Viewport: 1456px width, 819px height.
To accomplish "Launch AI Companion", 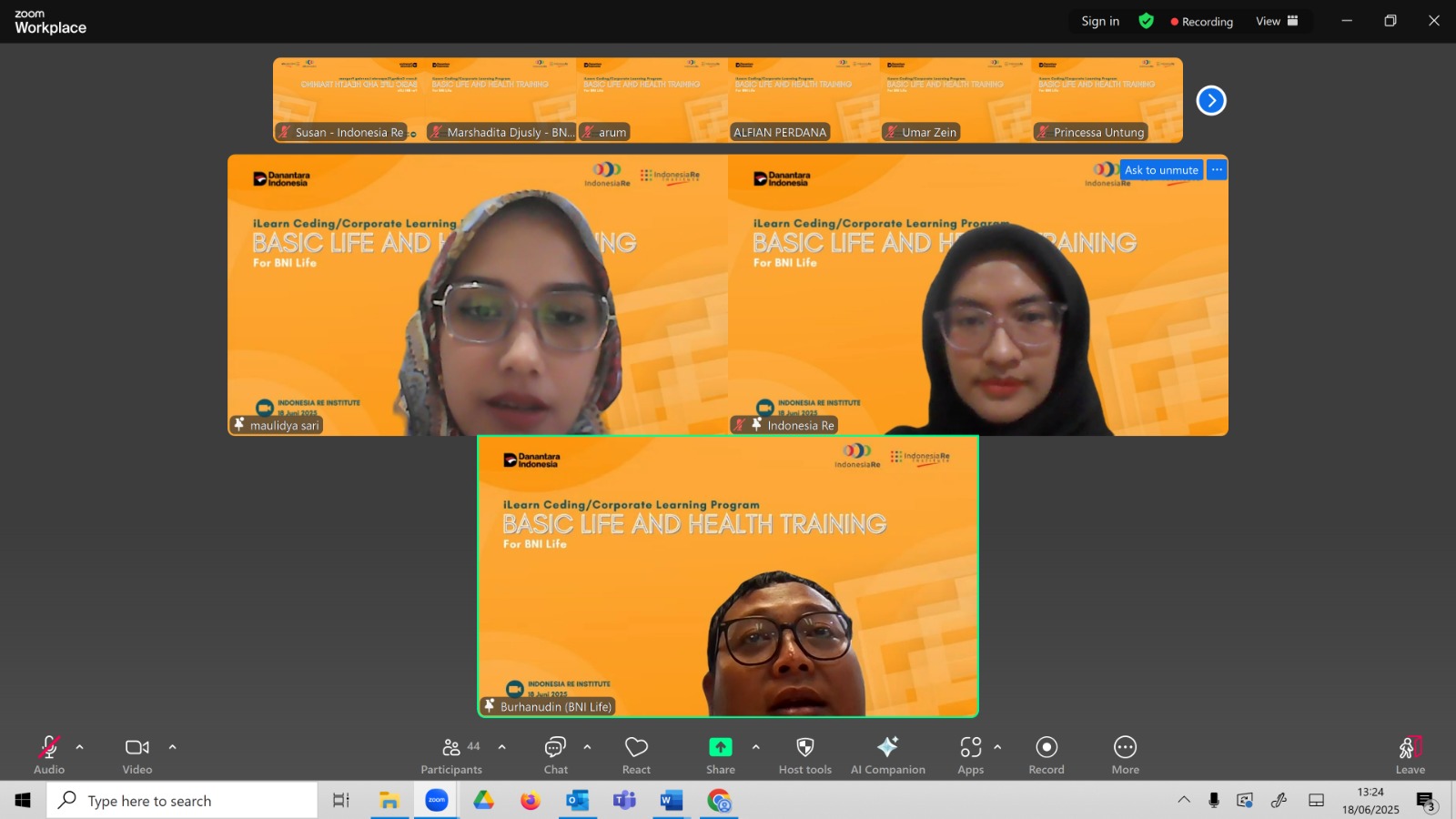I will click(887, 755).
